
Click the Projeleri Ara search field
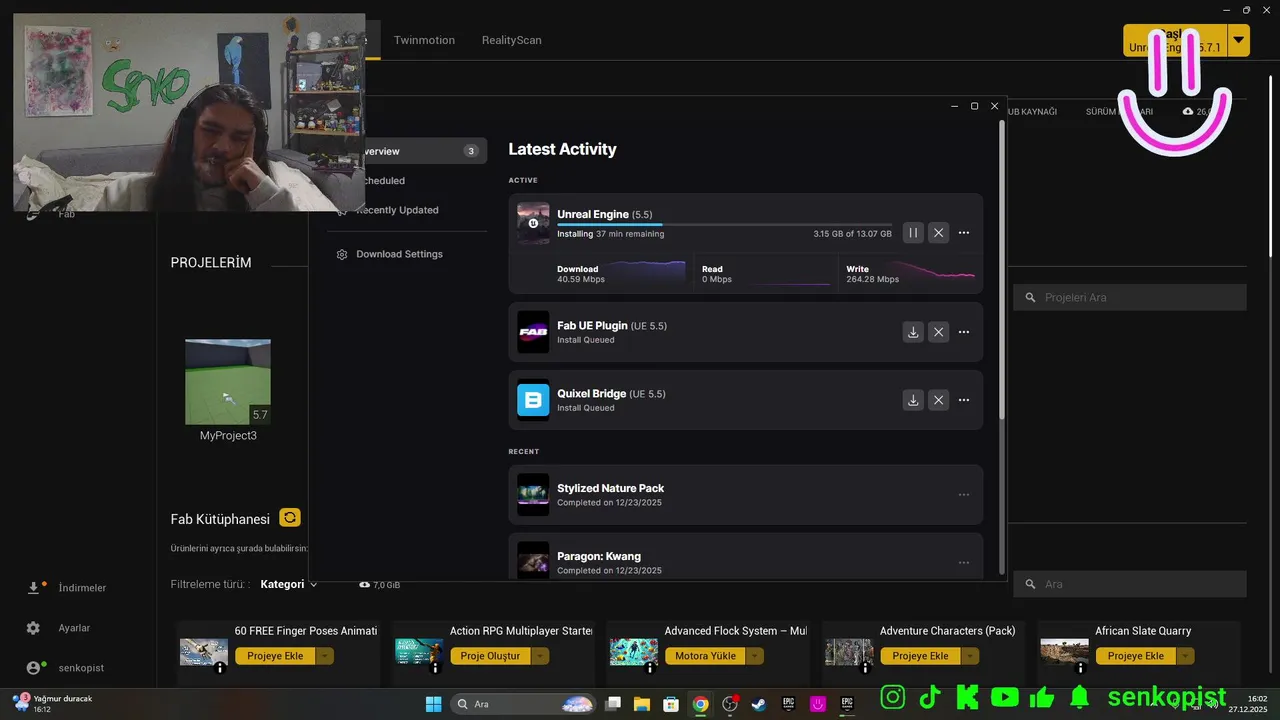[1130, 297]
